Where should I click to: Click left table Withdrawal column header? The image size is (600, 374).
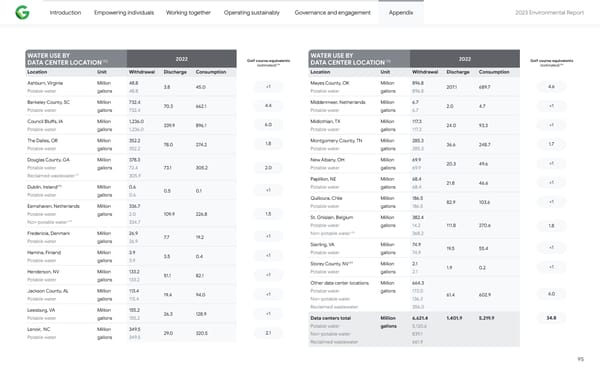click(142, 72)
